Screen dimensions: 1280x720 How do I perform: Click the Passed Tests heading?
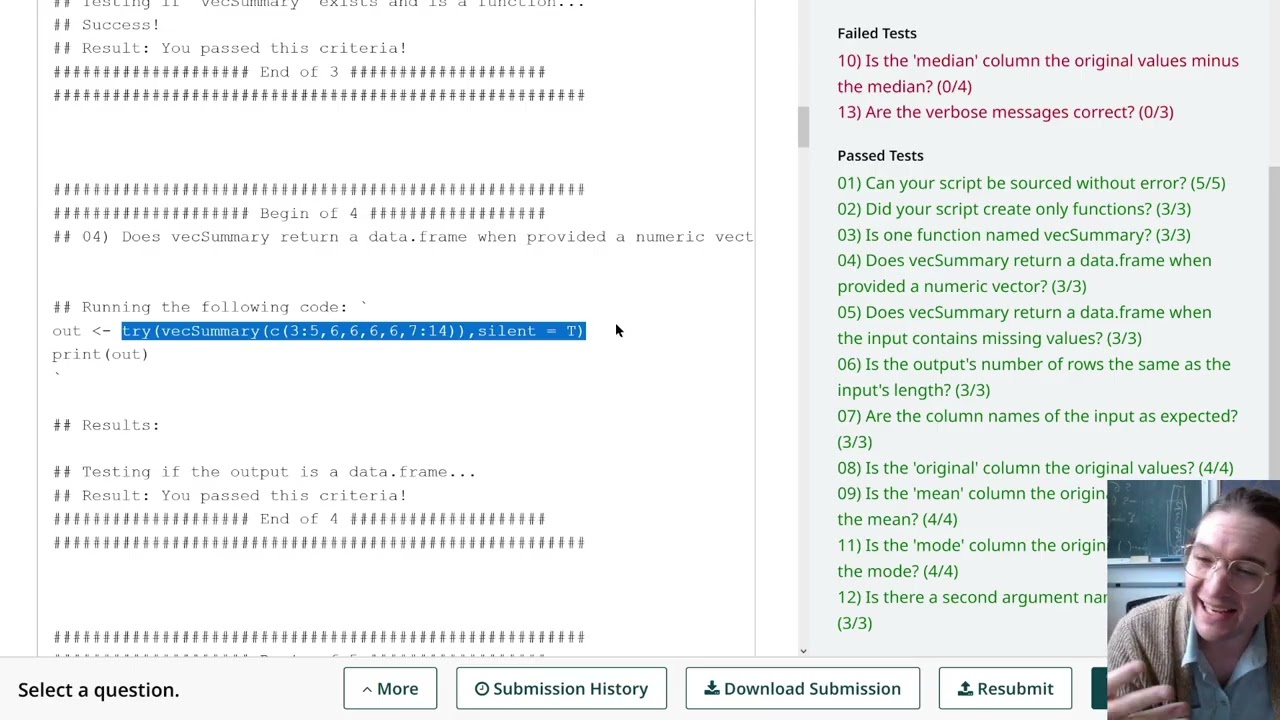(x=880, y=155)
